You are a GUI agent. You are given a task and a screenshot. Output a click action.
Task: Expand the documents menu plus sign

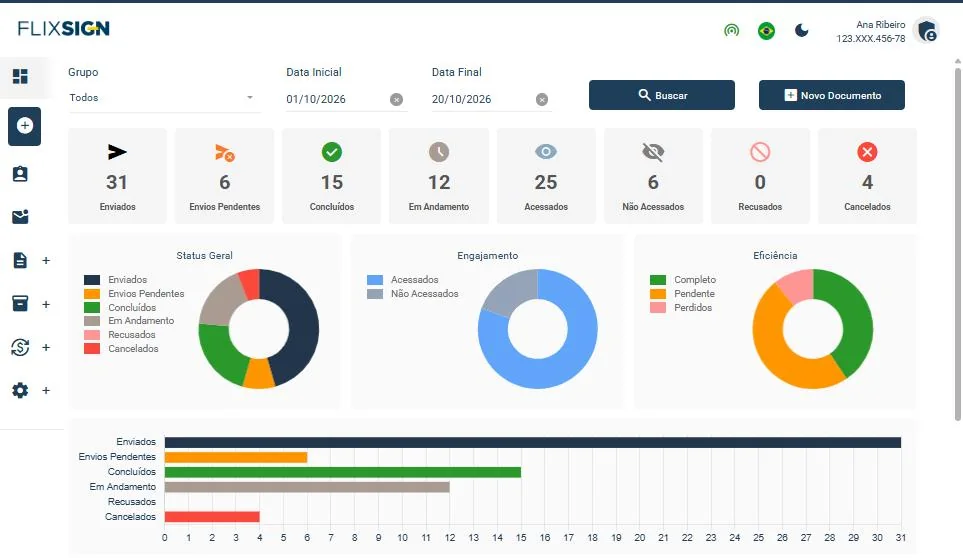tap(46, 261)
